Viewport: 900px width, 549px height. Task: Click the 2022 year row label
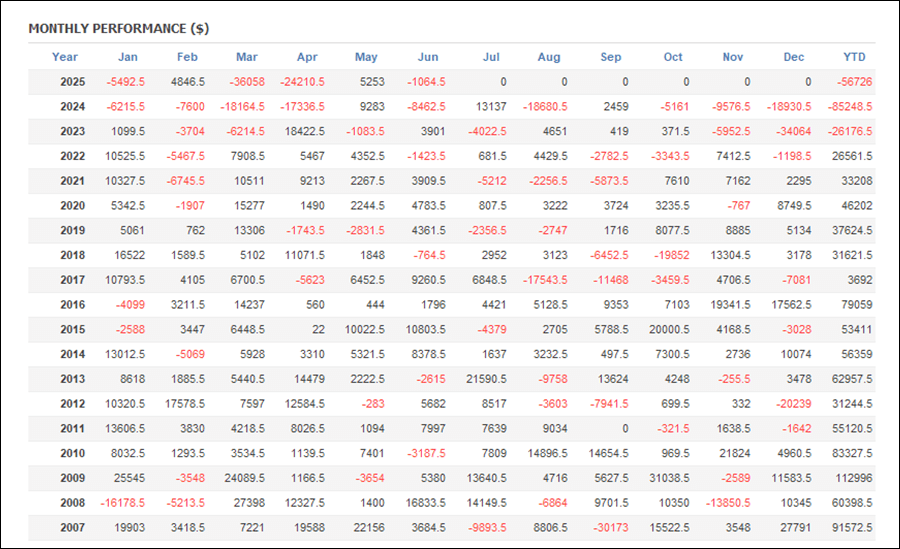[72, 156]
